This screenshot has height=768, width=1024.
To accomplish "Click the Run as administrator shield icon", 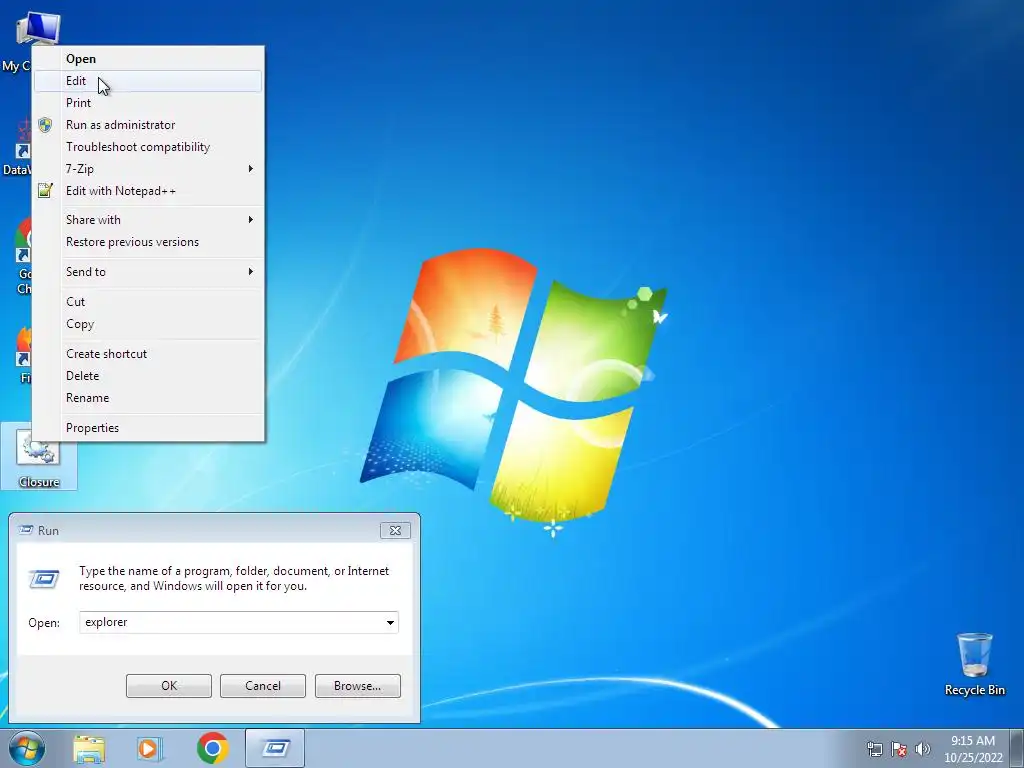I will click(45, 125).
